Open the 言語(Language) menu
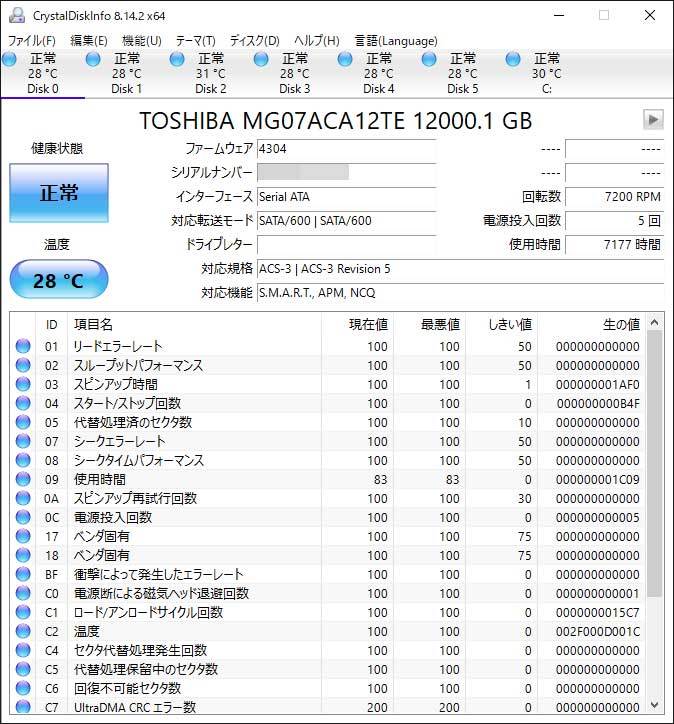 coord(396,41)
